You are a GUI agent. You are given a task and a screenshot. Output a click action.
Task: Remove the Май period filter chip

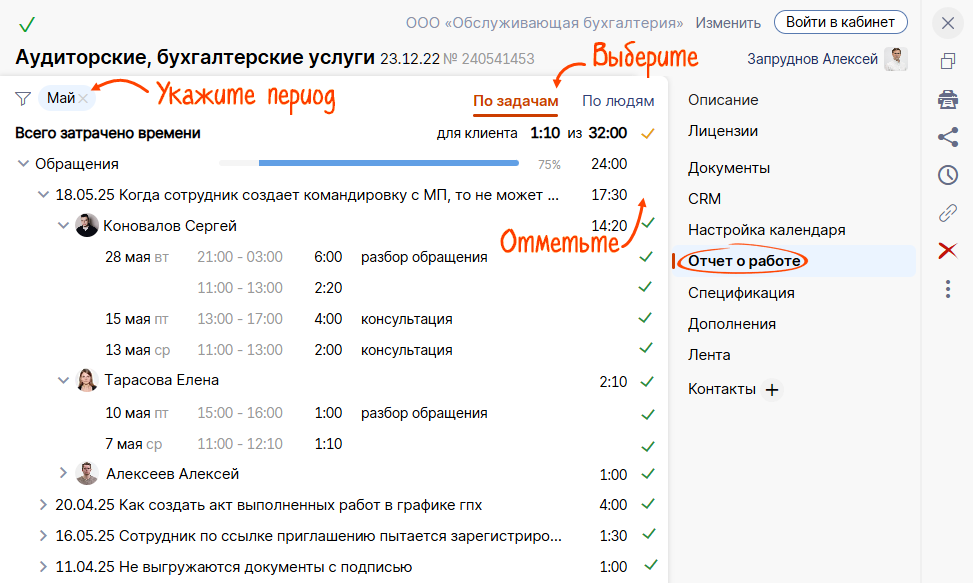pyautogui.click(x=84, y=98)
